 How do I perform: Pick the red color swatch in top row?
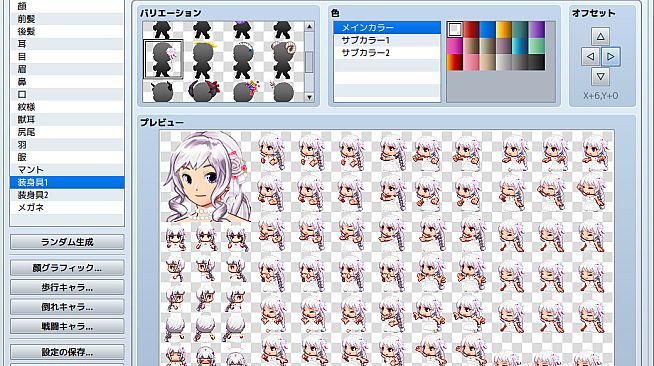471,30
